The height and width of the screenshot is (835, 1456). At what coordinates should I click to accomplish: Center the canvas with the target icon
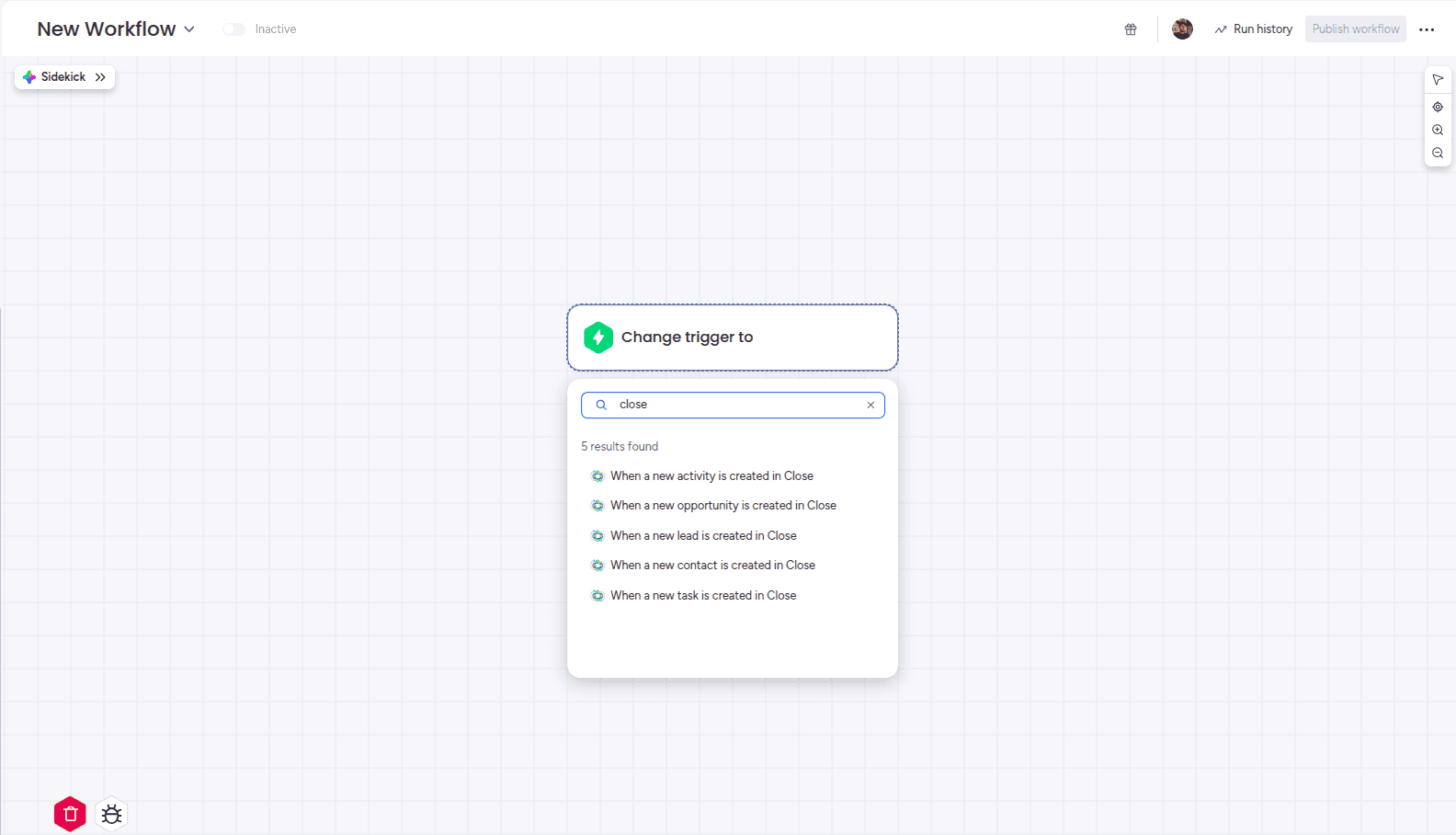(1438, 107)
